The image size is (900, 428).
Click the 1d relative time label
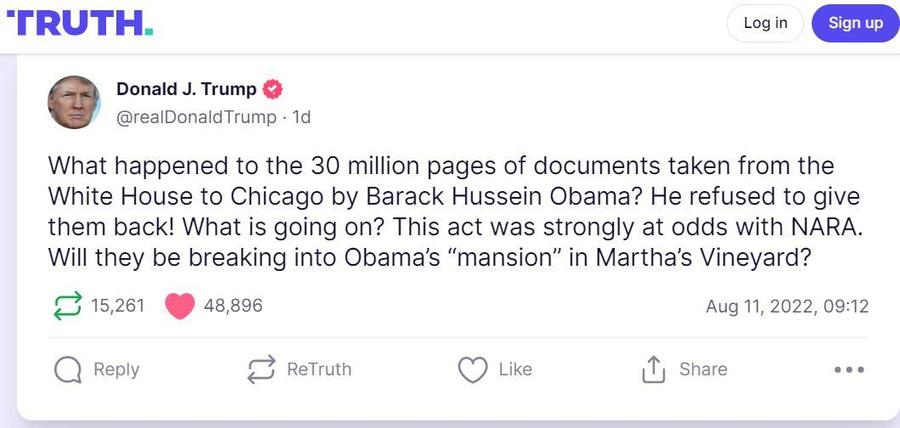pyautogui.click(x=301, y=117)
